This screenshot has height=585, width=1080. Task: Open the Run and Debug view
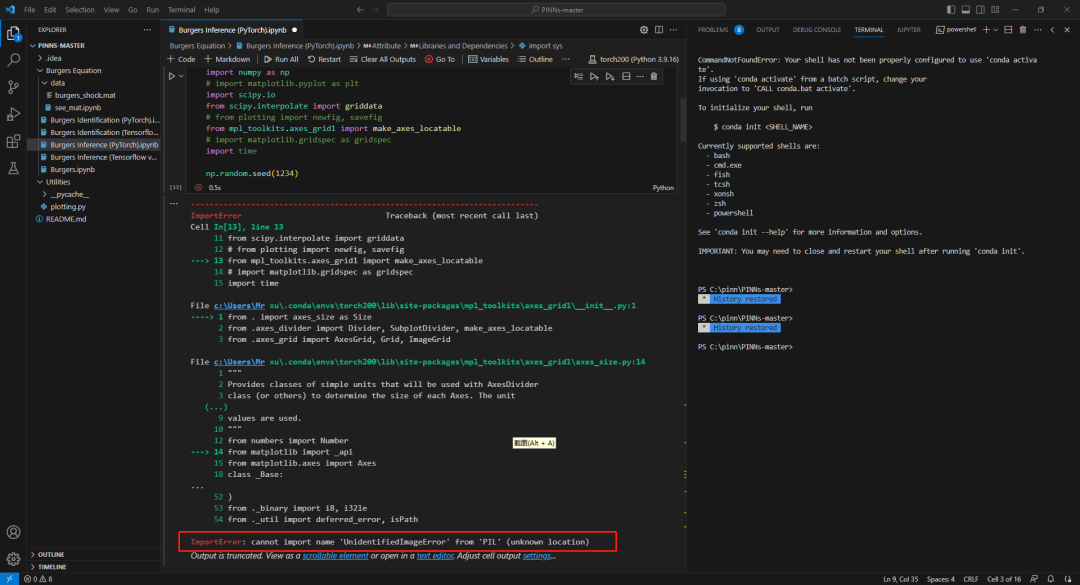(13, 114)
